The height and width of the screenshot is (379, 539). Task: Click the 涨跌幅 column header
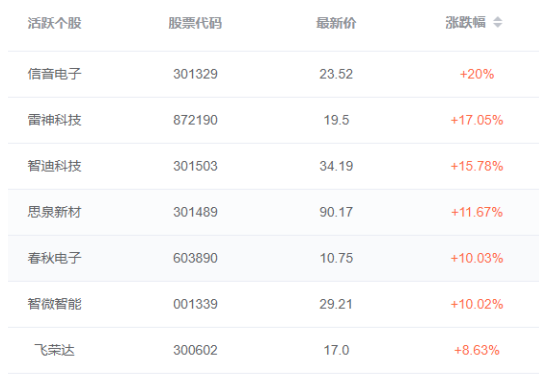(465, 23)
